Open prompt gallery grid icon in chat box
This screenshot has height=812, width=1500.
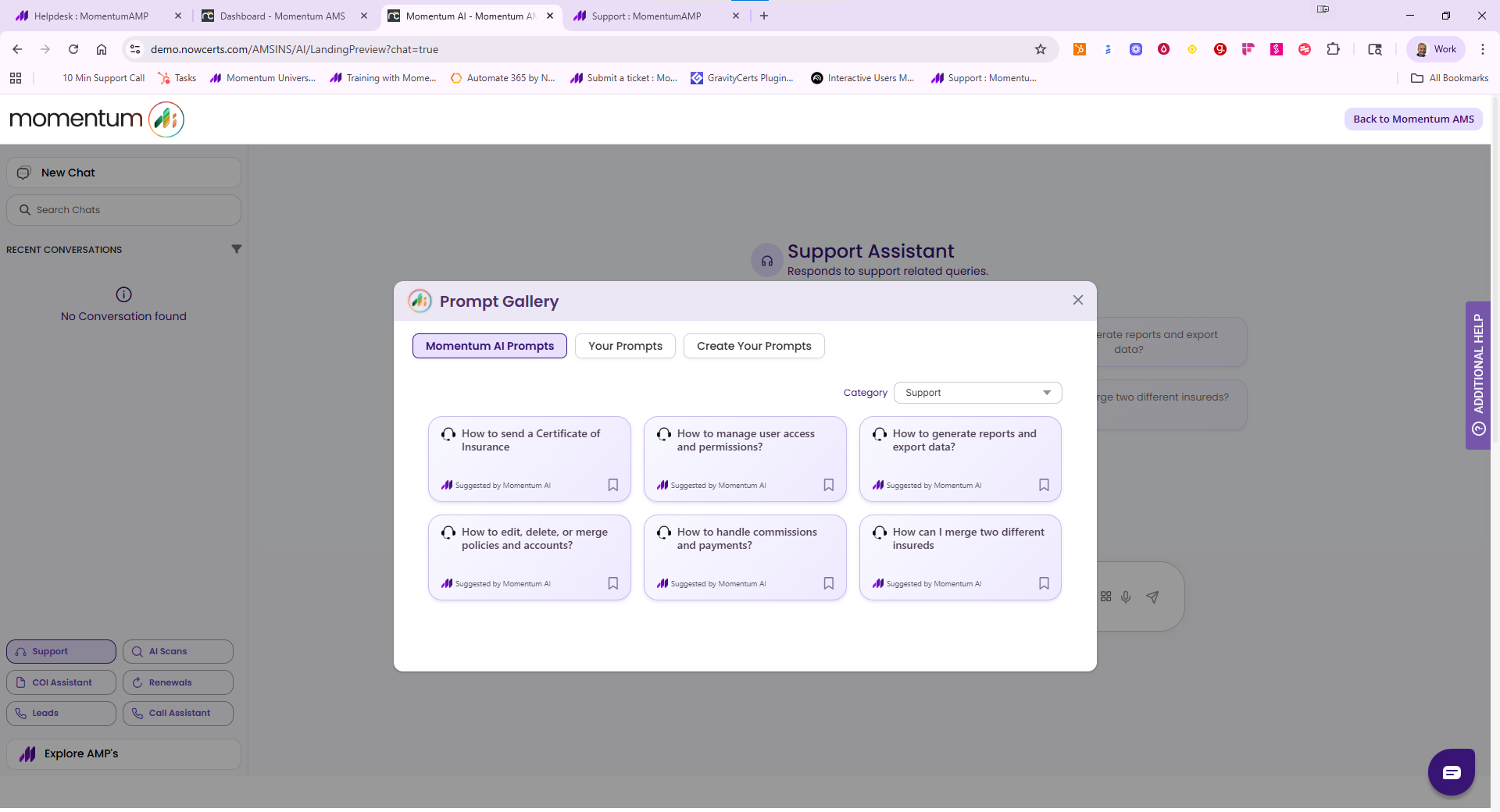(1105, 597)
